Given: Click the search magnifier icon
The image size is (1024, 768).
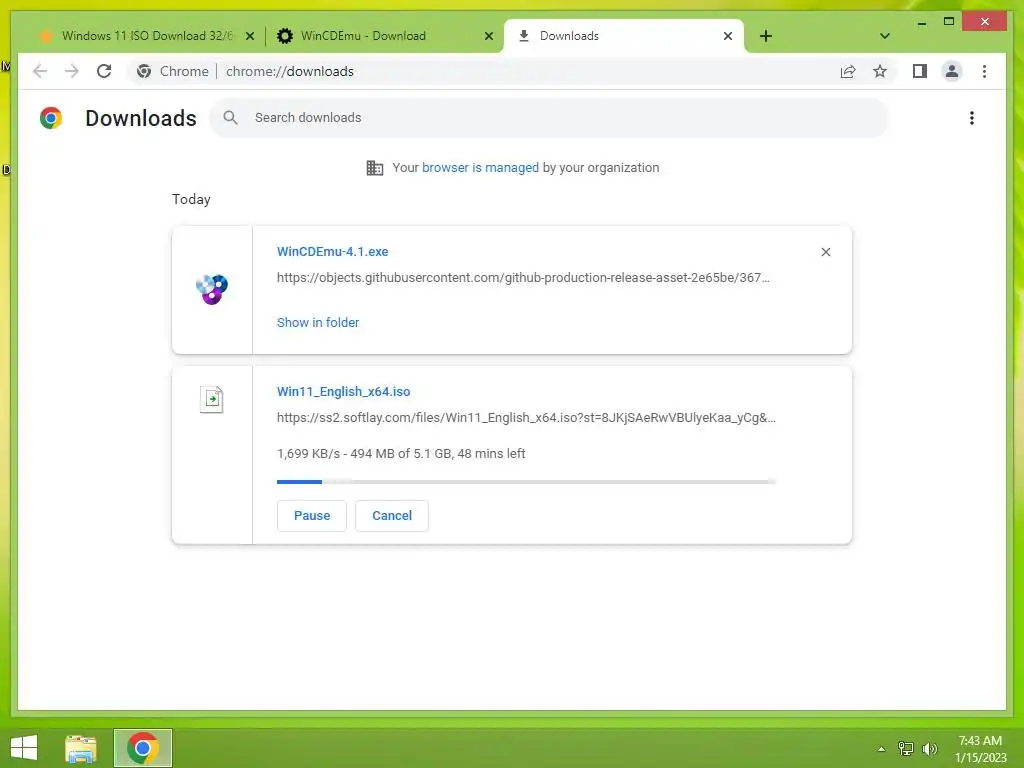Looking at the screenshot, I should 230,118.
